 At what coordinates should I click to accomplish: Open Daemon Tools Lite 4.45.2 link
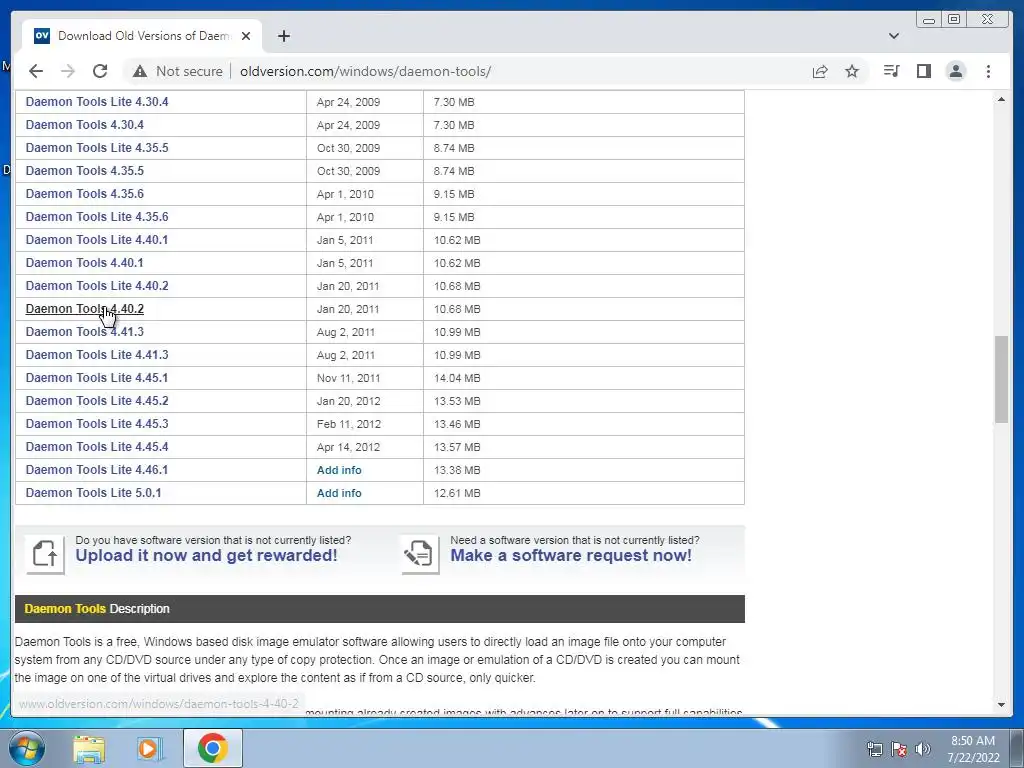coord(97,400)
